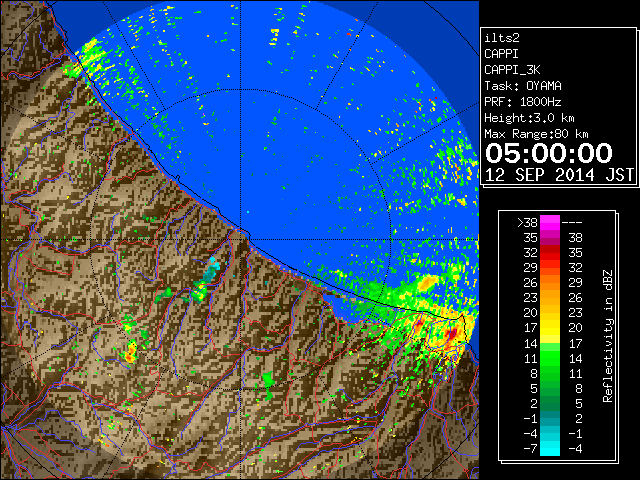
Task: Click the 'Task: OYAMA' line
Action: [523, 86]
